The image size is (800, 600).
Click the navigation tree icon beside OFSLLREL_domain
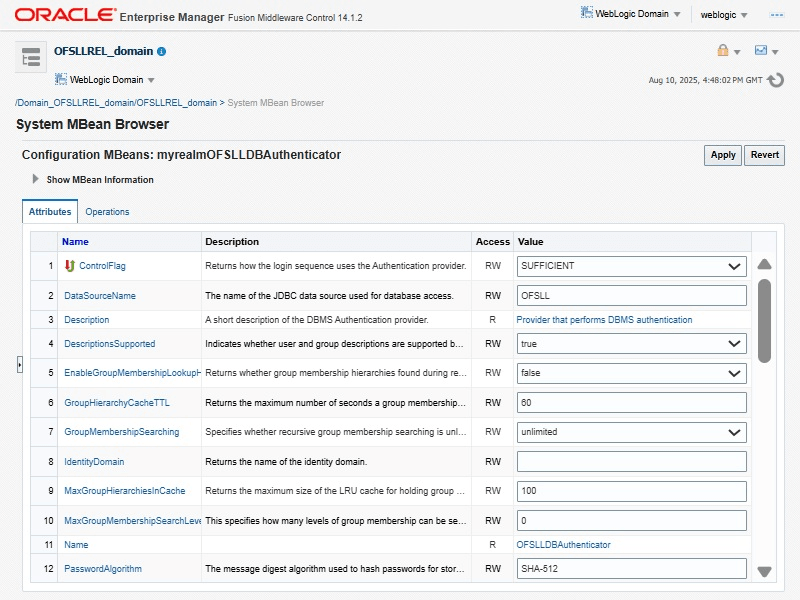pyautogui.click(x=31, y=57)
